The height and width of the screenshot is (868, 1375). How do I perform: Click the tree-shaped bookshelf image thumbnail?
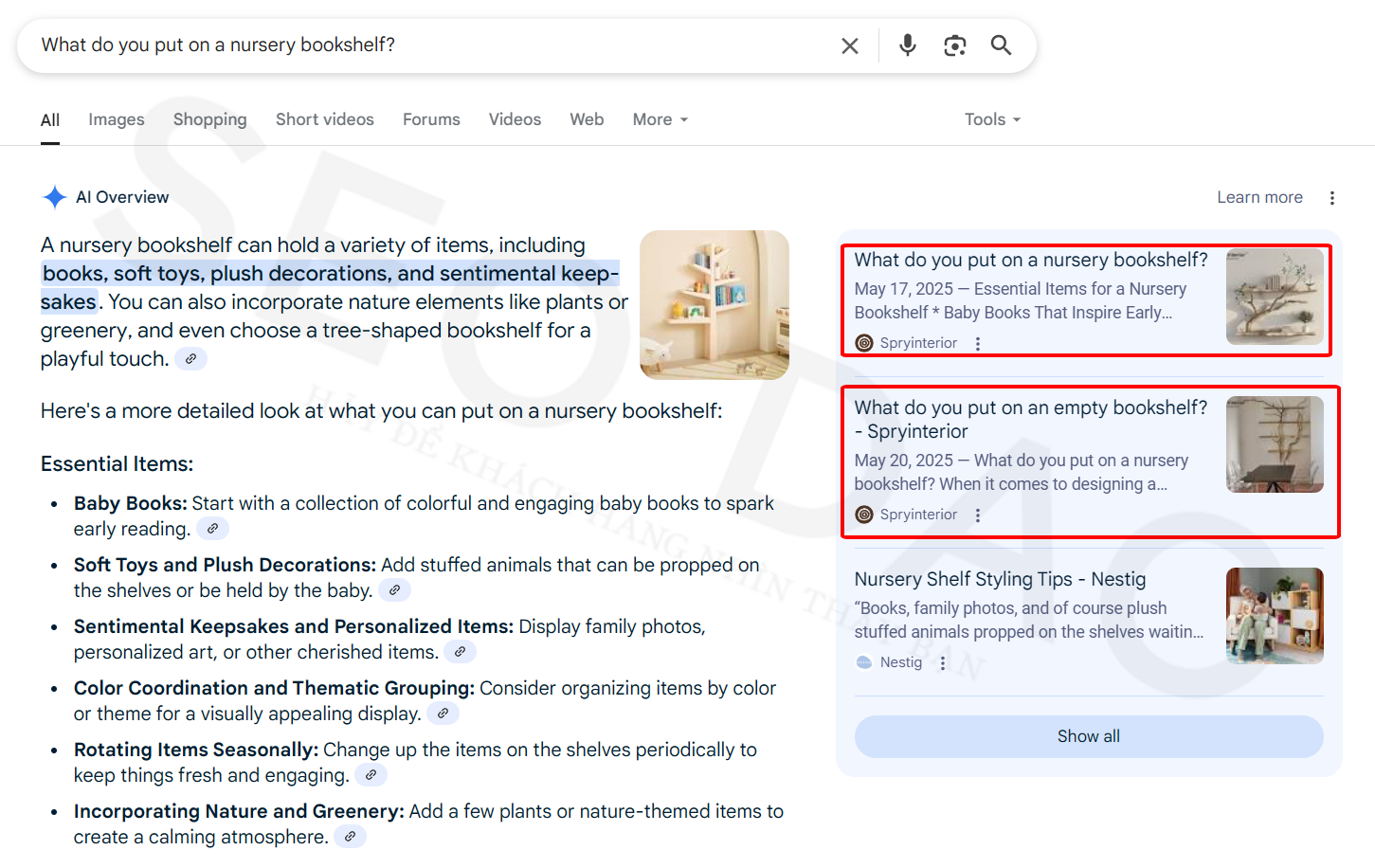tap(714, 305)
